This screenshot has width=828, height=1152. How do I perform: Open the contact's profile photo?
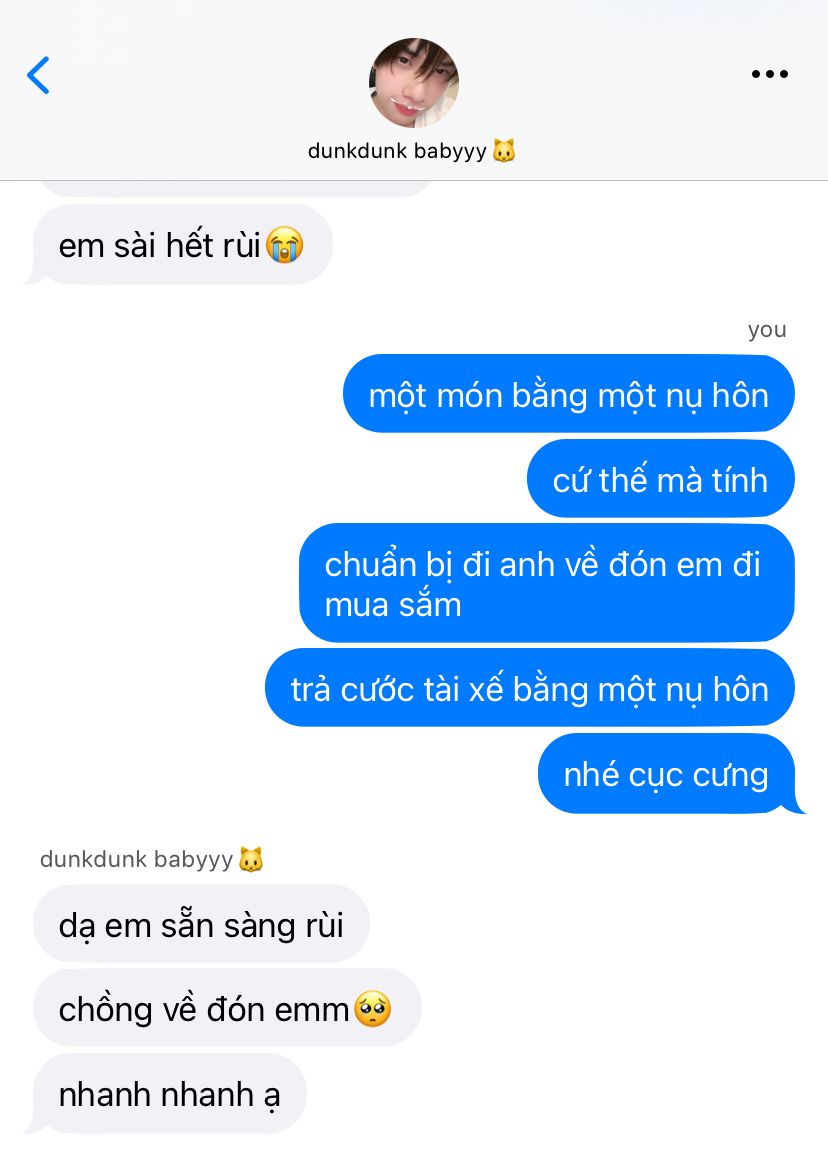point(414,83)
